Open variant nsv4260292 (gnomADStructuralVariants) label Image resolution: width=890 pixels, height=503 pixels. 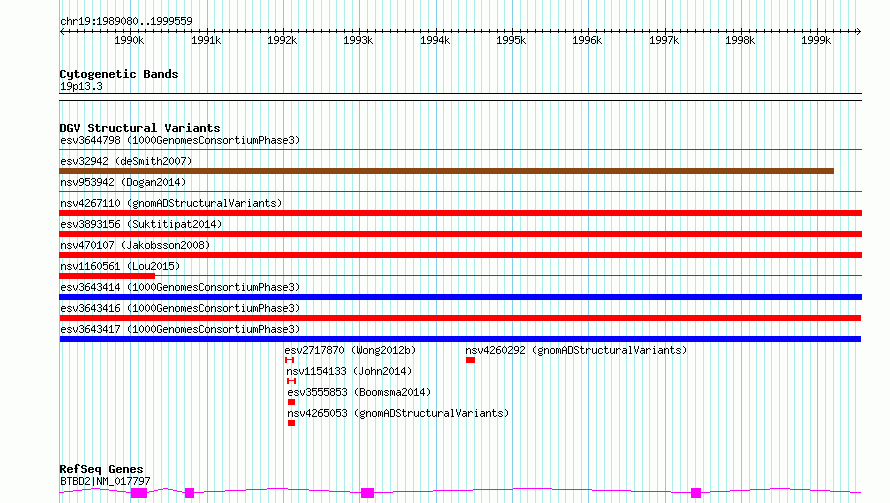(x=576, y=350)
